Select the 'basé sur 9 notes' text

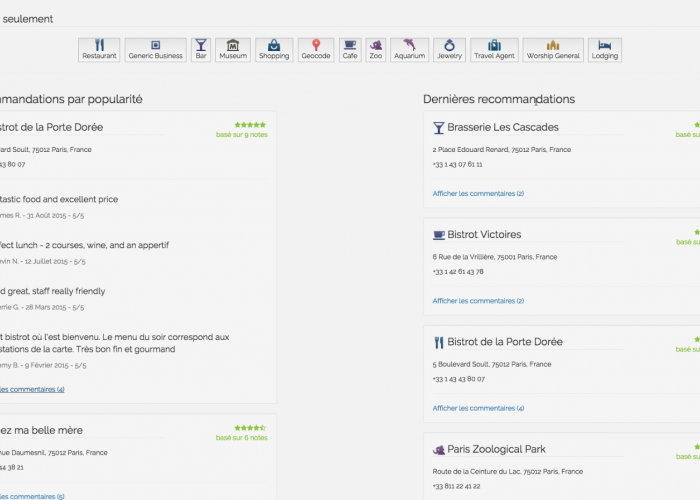coord(242,134)
